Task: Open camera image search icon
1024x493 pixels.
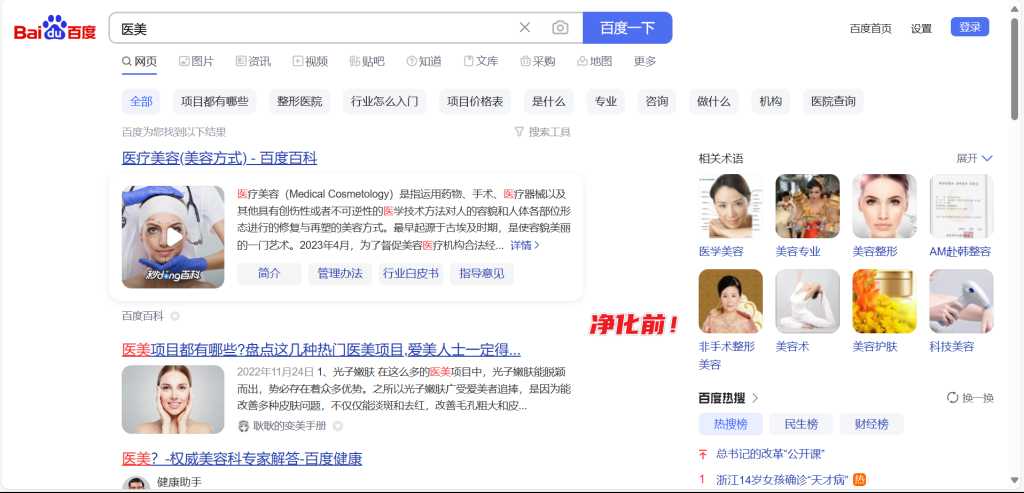Action: [560, 27]
